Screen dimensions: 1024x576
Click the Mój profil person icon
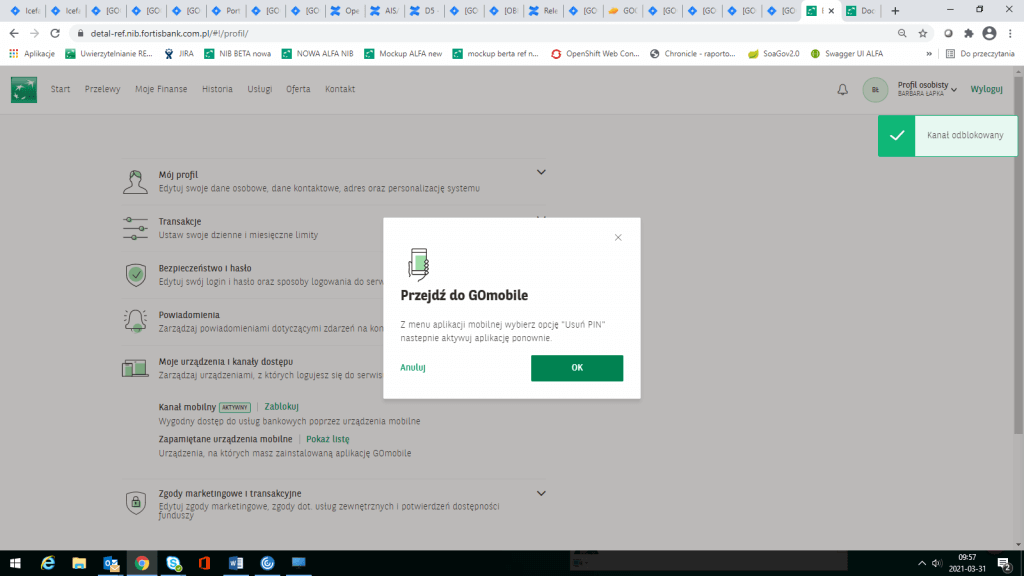tap(135, 181)
